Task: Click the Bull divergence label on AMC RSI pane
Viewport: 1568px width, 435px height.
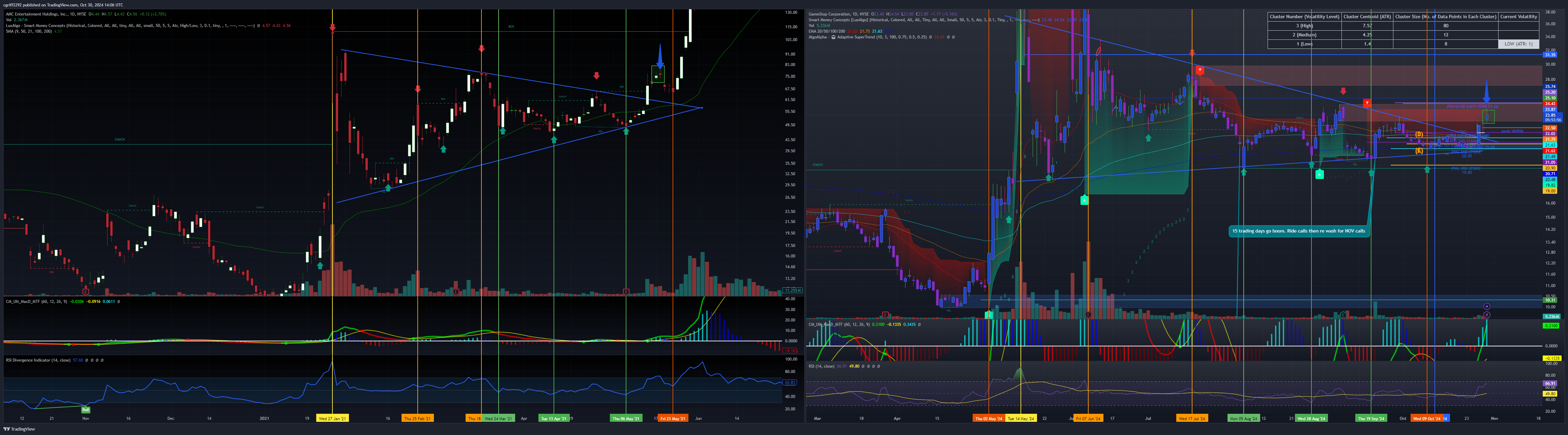Action: tap(85, 409)
